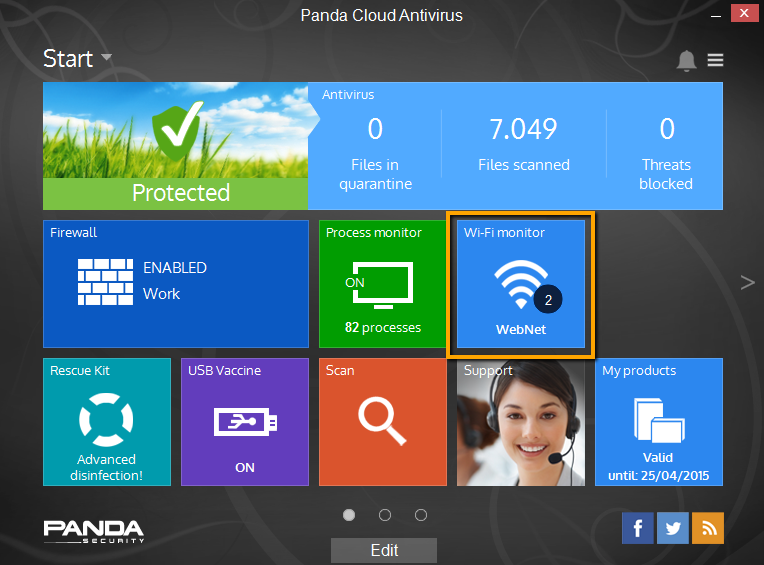Close the Panda Cloud Antivirus window

click(744, 13)
